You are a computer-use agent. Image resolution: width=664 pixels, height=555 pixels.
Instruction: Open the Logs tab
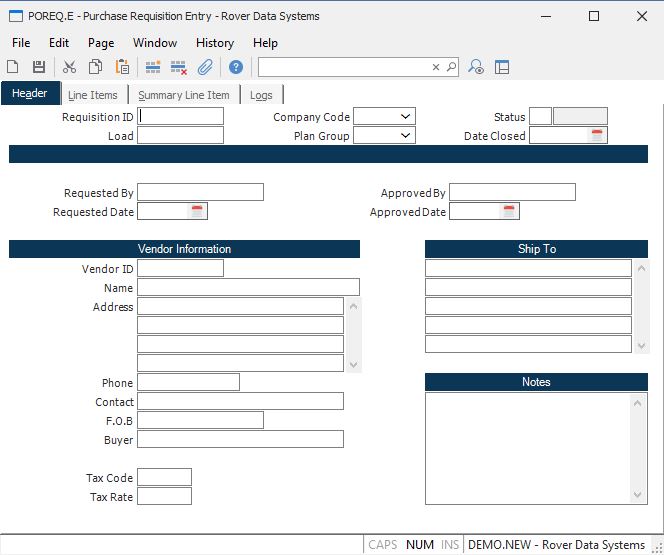pyautogui.click(x=261, y=95)
